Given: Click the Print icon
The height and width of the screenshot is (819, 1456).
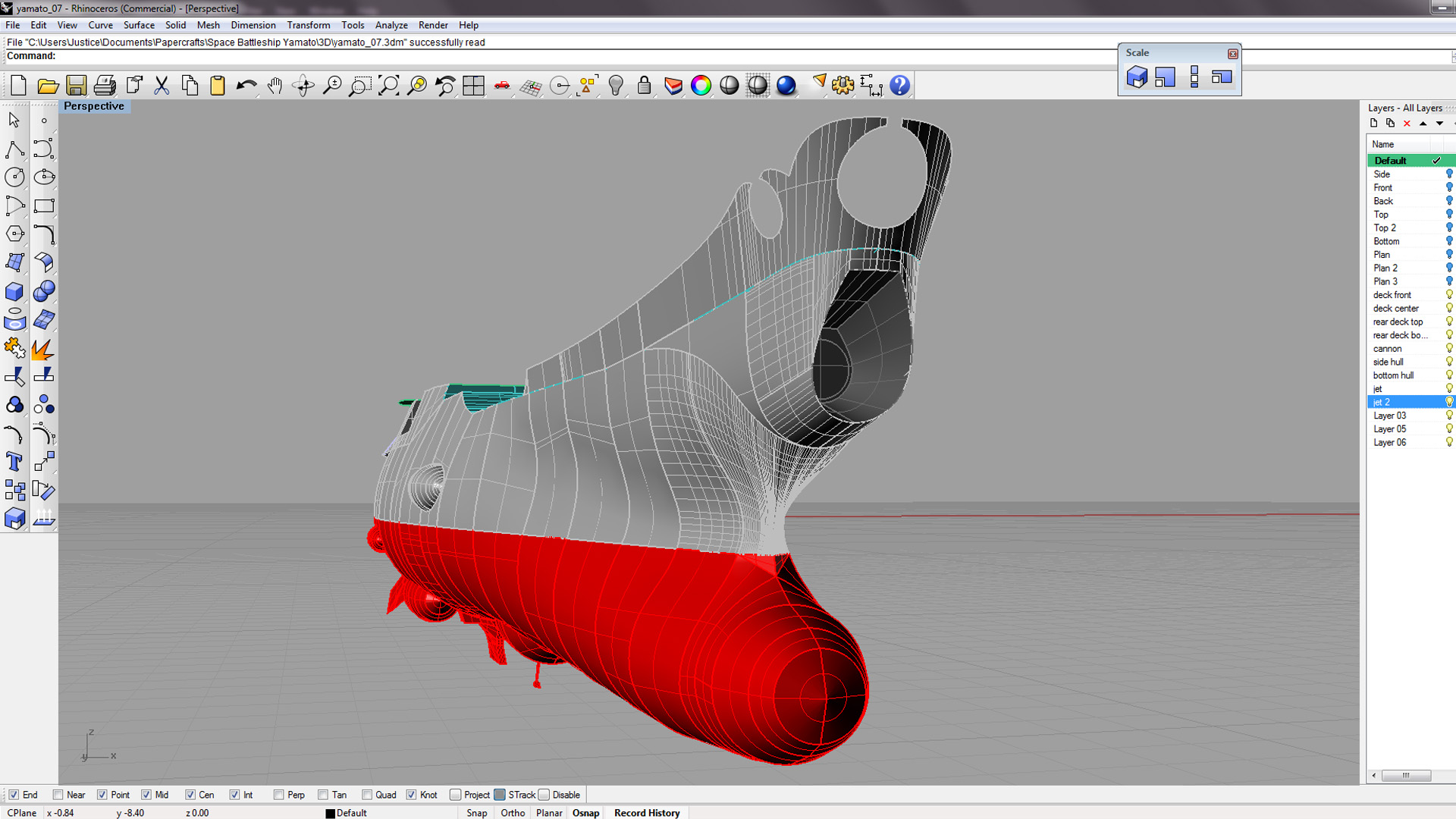Looking at the screenshot, I should click(105, 85).
